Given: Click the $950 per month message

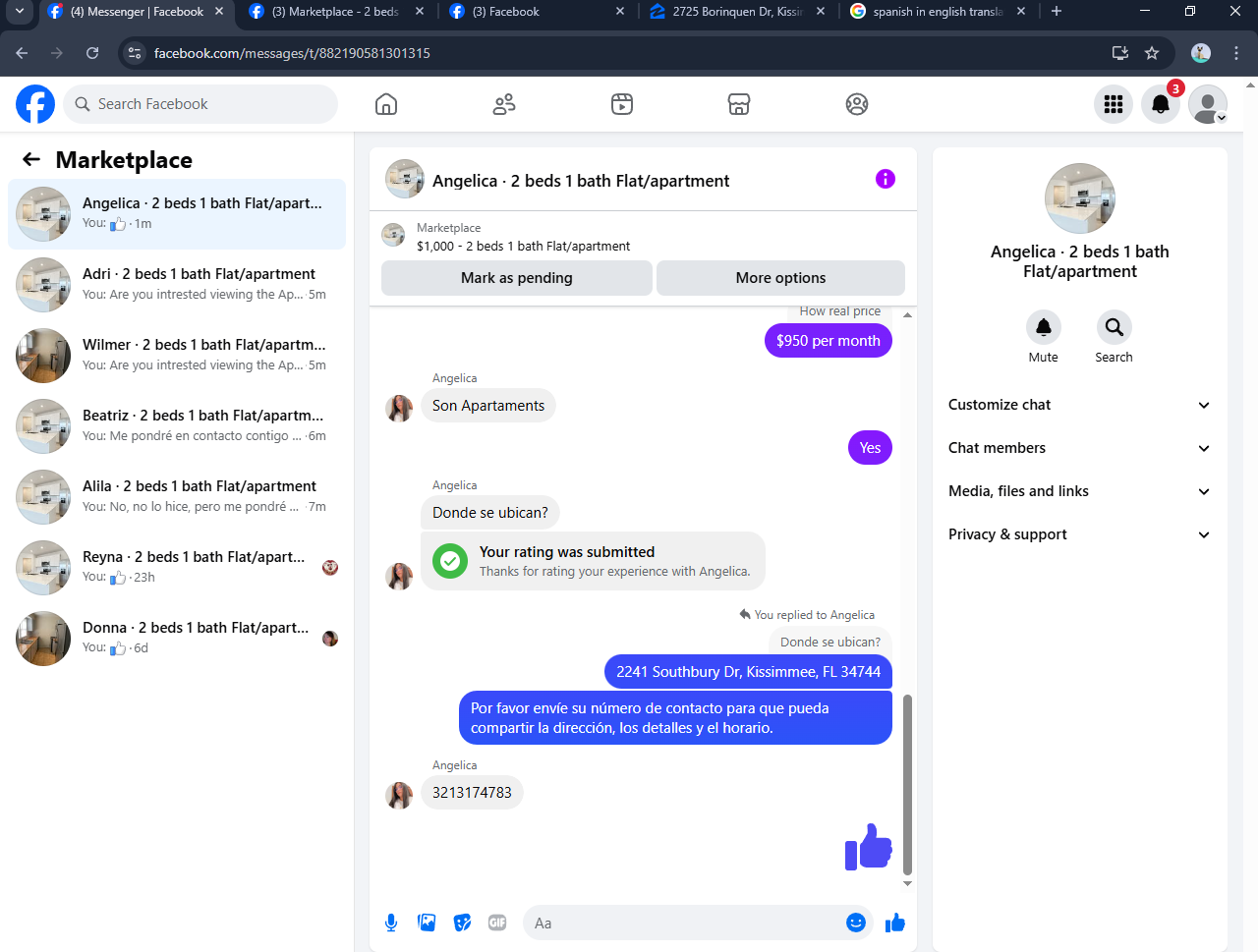Looking at the screenshot, I should [828, 341].
